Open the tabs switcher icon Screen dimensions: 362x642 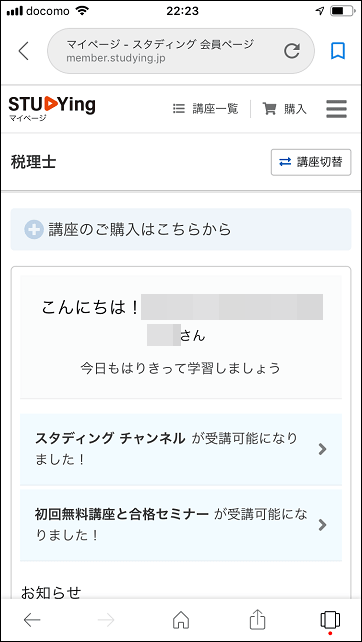click(x=330, y=620)
